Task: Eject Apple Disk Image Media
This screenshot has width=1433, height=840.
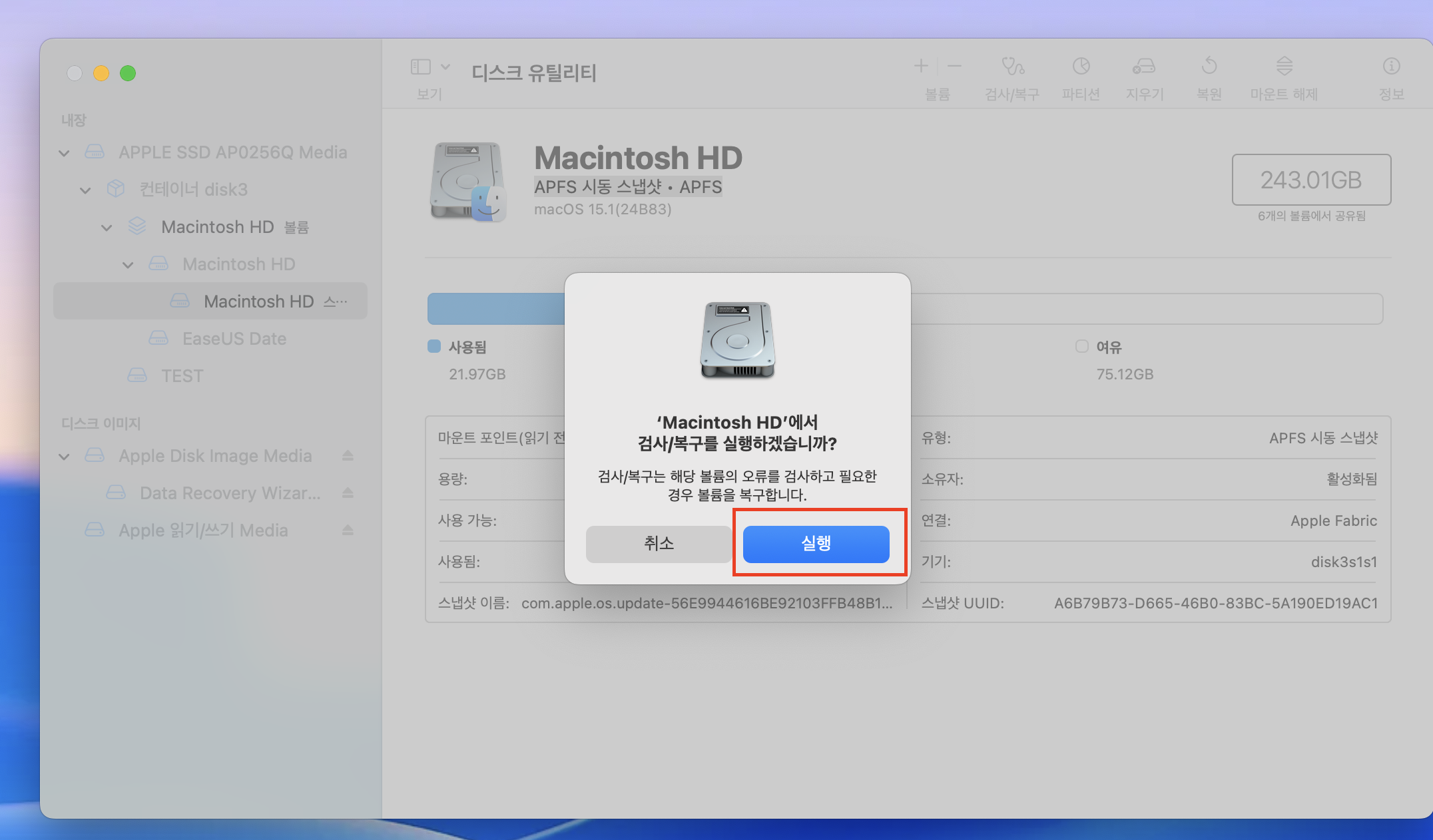Action: click(x=348, y=456)
